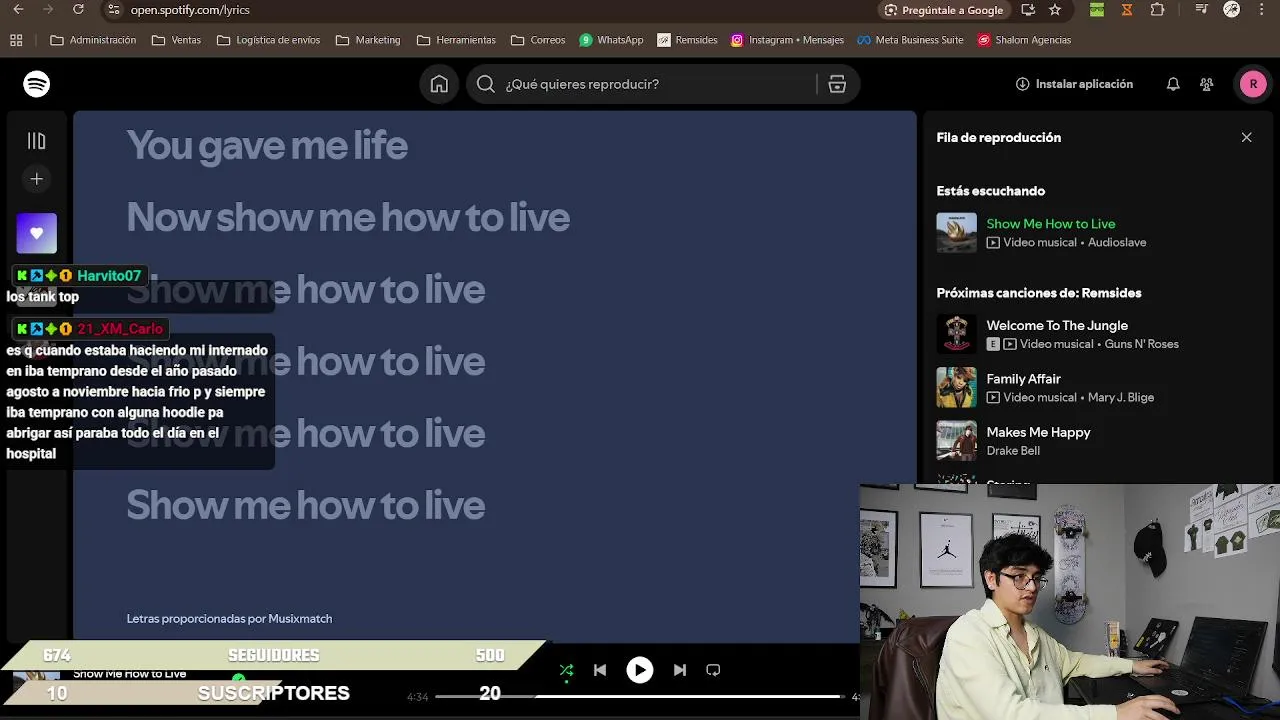Reload the browser page

click(x=78, y=10)
